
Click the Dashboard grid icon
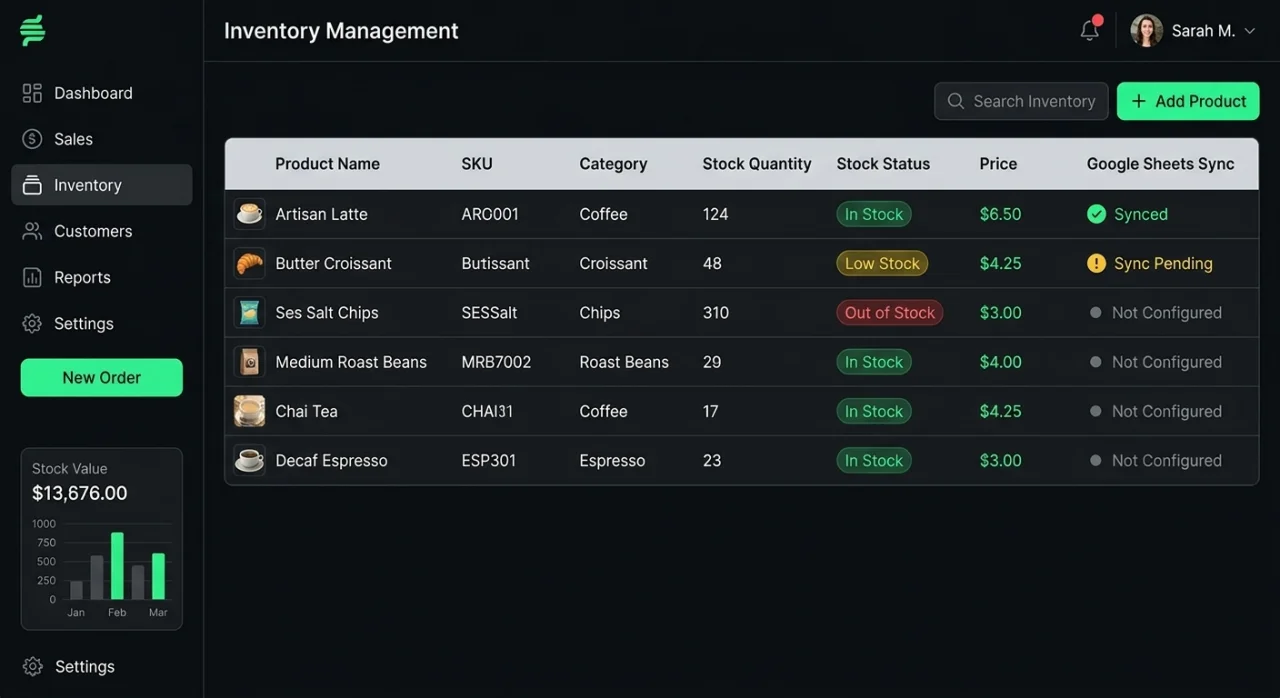click(x=32, y=93)
